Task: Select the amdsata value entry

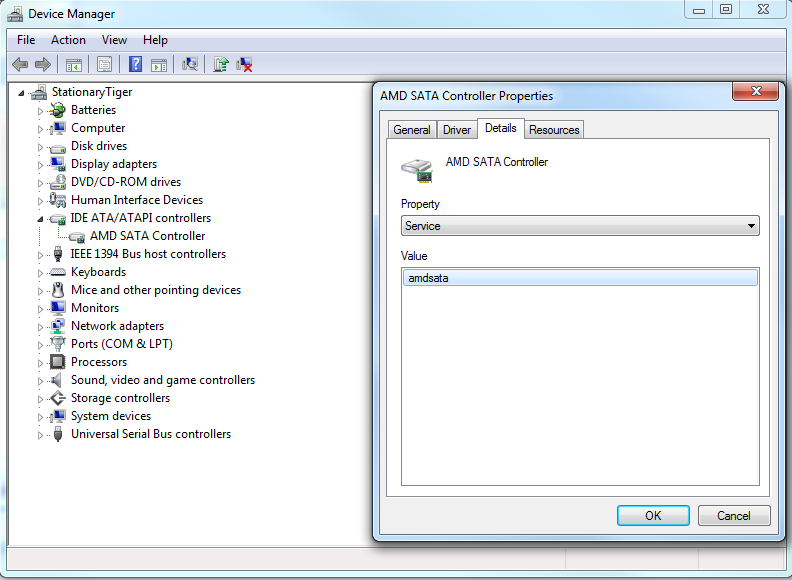Action: point(580,278)
